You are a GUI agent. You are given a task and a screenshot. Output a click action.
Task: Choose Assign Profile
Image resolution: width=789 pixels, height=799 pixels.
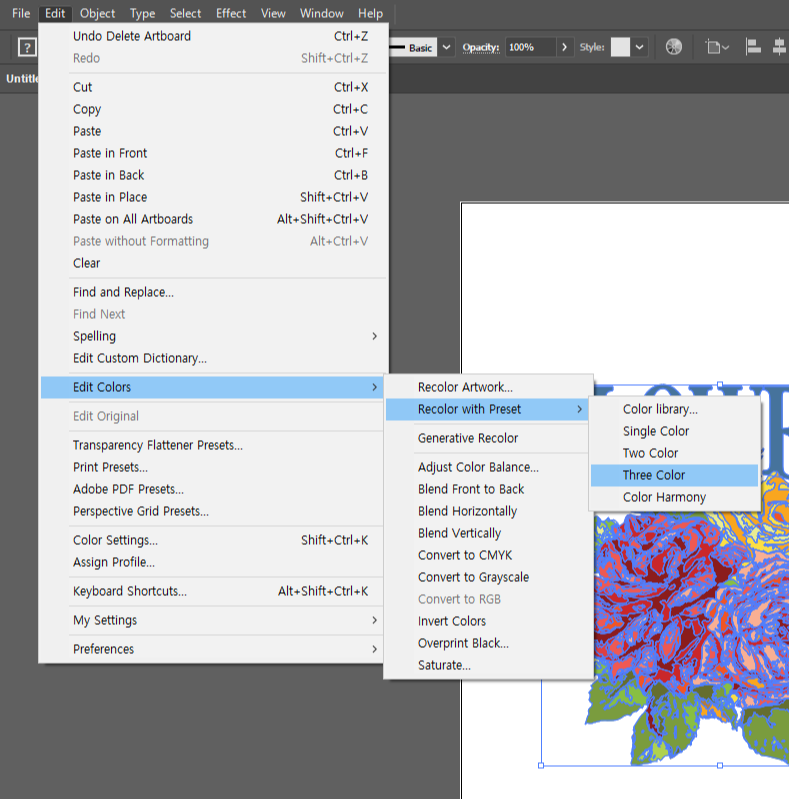212,562
